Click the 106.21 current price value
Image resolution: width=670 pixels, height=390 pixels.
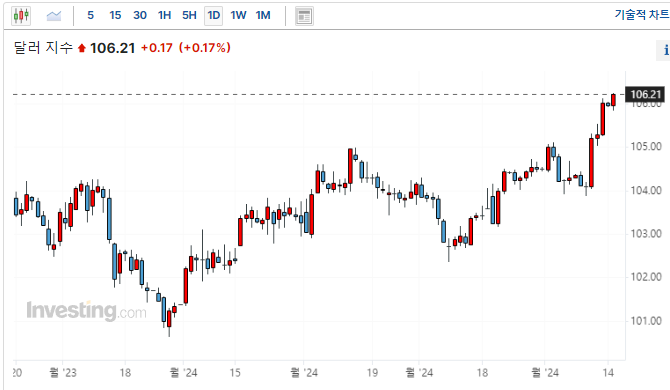point(112,48)
